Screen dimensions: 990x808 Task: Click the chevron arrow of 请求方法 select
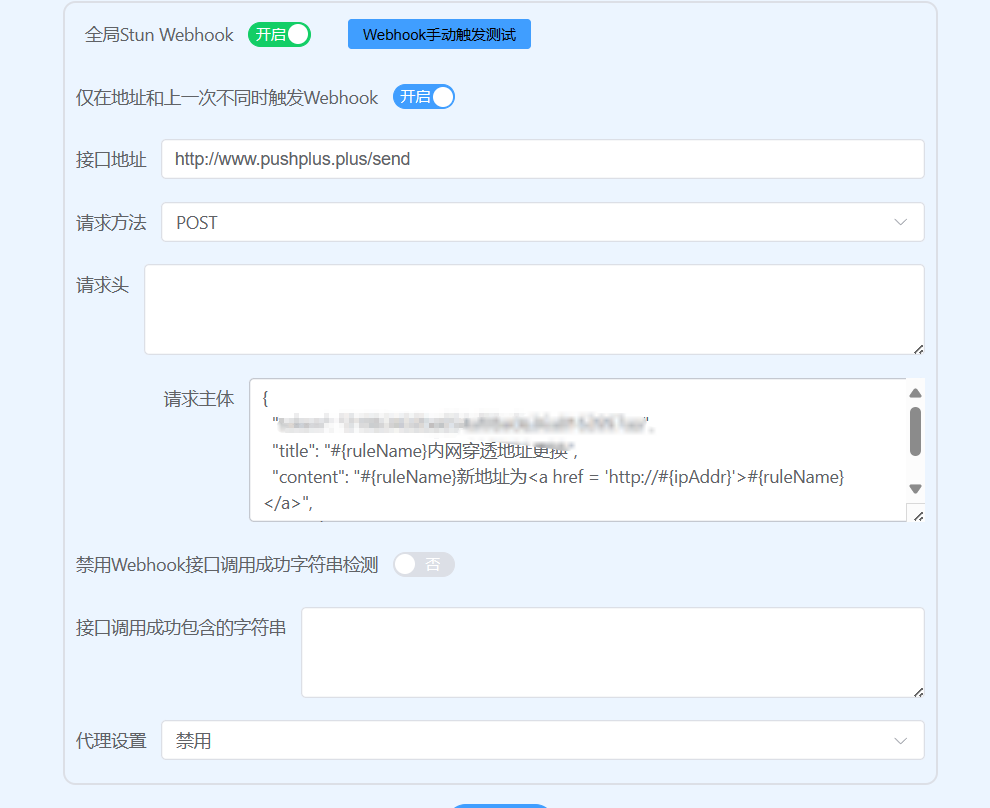click(x=900, y=222)
